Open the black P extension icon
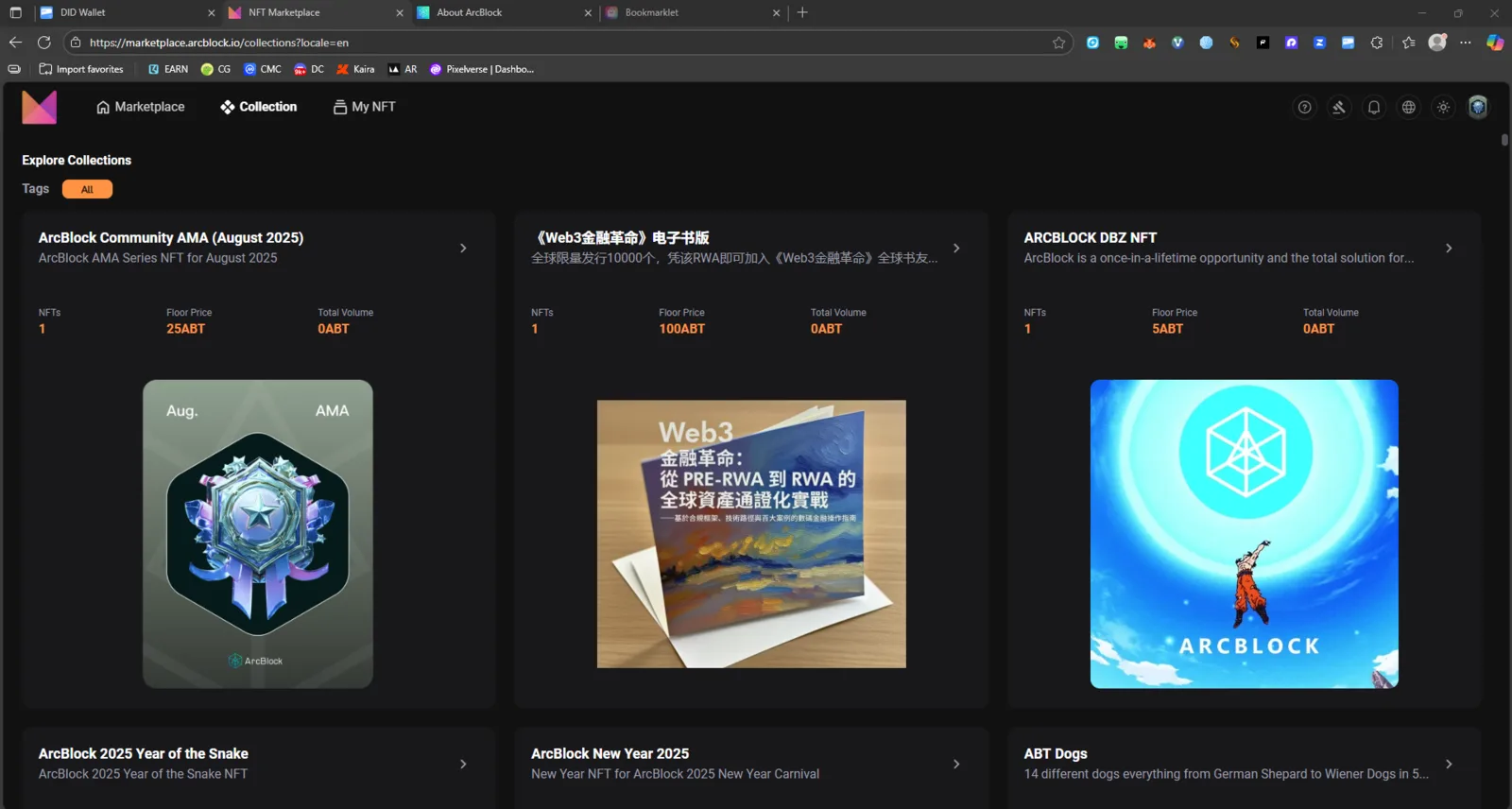This screenshot has height=809, width=1512. click(1263, 43)
